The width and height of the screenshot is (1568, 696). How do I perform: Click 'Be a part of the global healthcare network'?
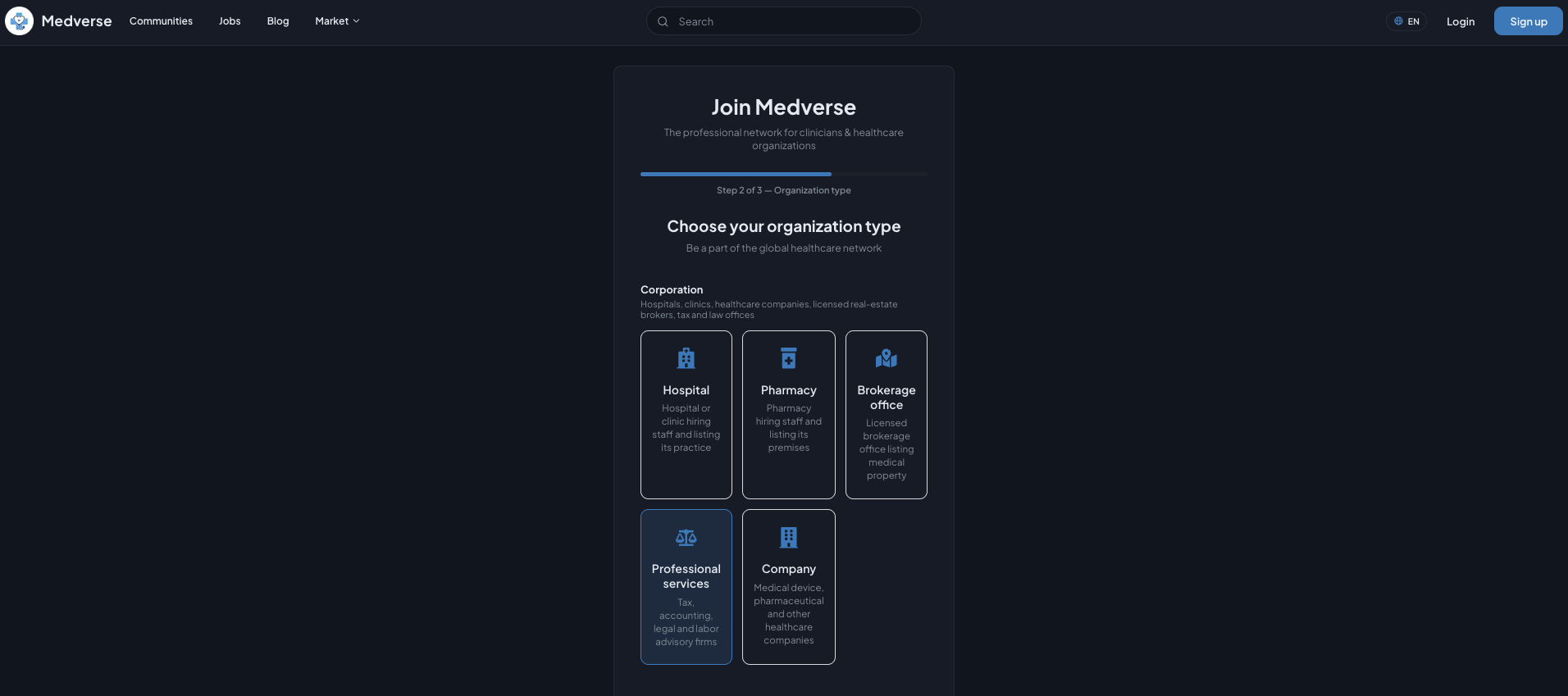coord(784,248)
